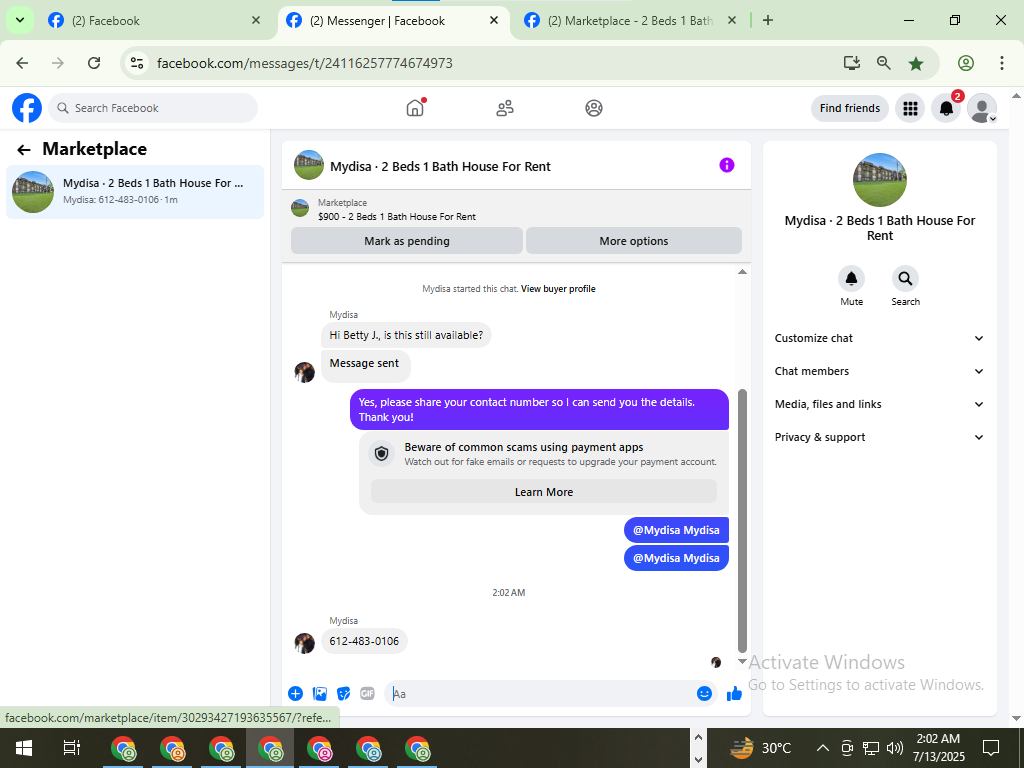The image size is (1024, 768).
Task: Open the Notifications bell icon
Action: coord(946,108)
